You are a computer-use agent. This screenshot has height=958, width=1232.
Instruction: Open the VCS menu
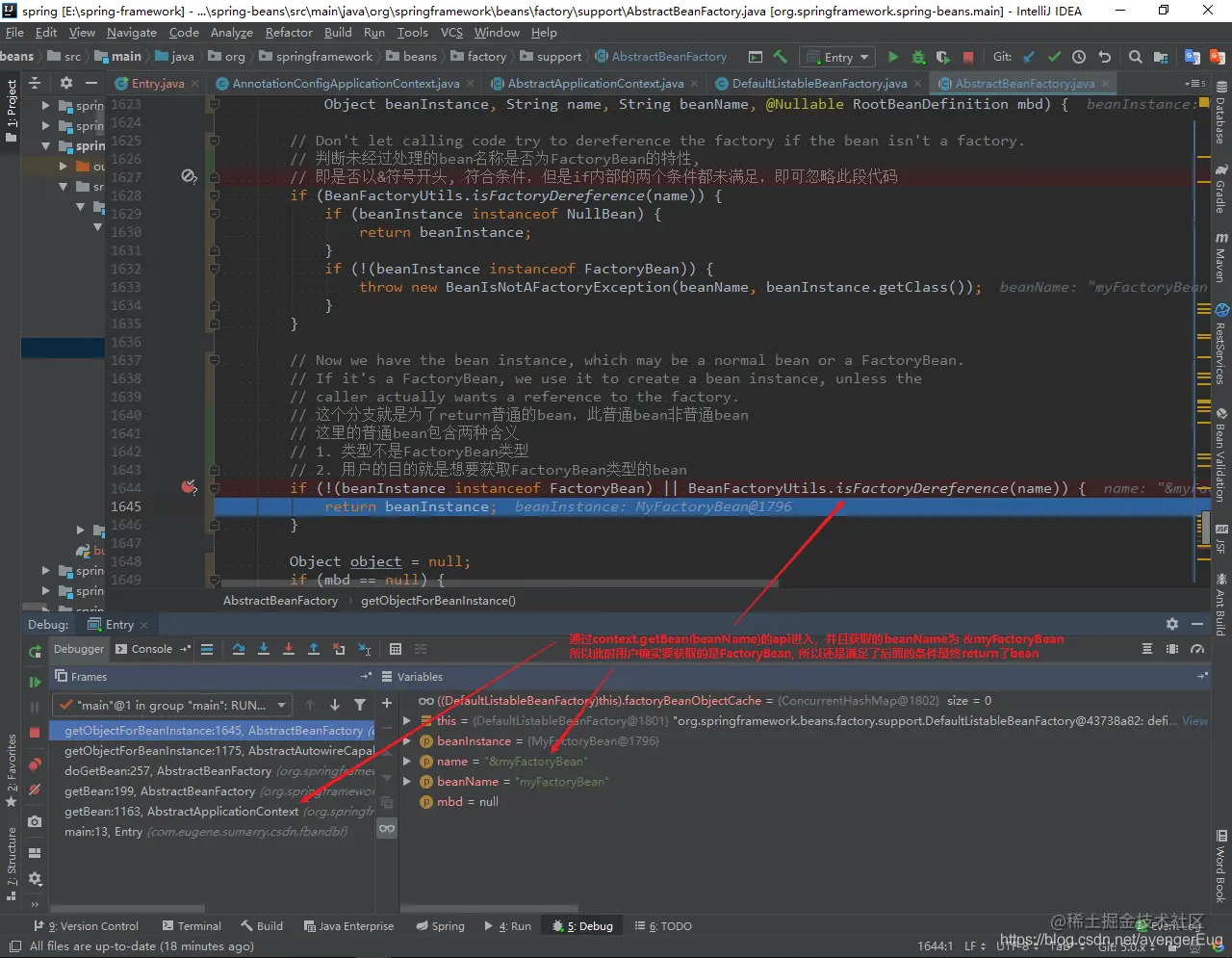[x=451, y=32]
